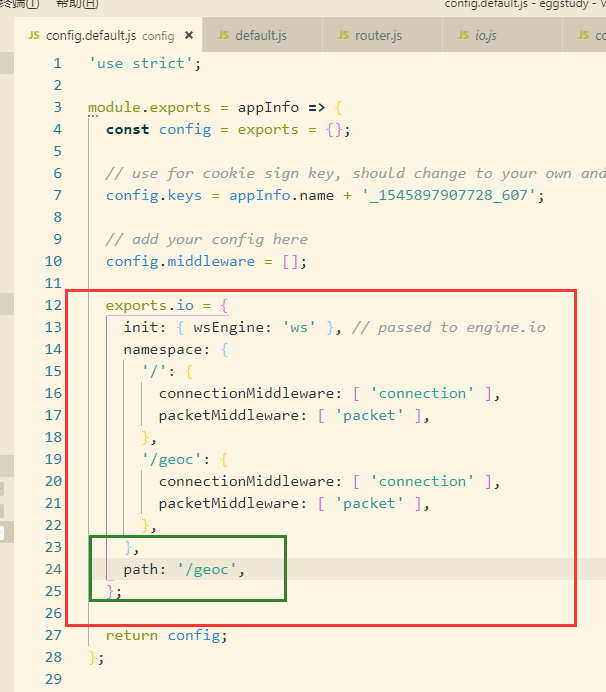Close the config.default.js tab
Viewport: 606px width, 692px height.
pos(189,35)
